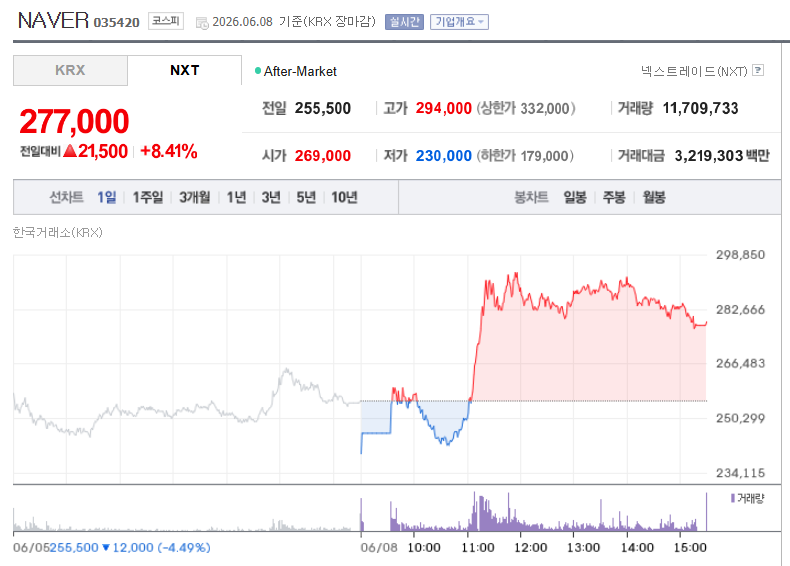The image size is (790, 566).
Task: Click the 하한가 179,000 text
Action: click(525, 156)
